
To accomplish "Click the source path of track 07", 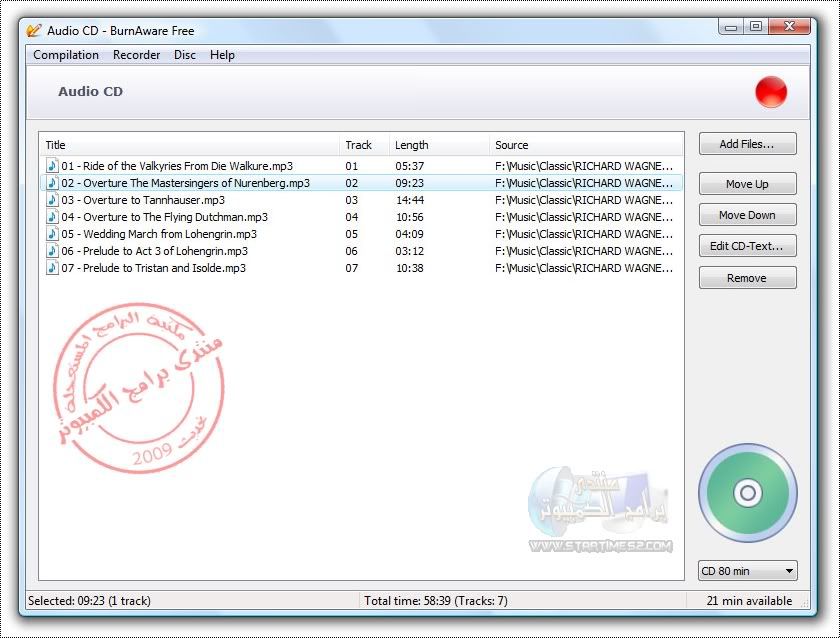I will [584, 268].
